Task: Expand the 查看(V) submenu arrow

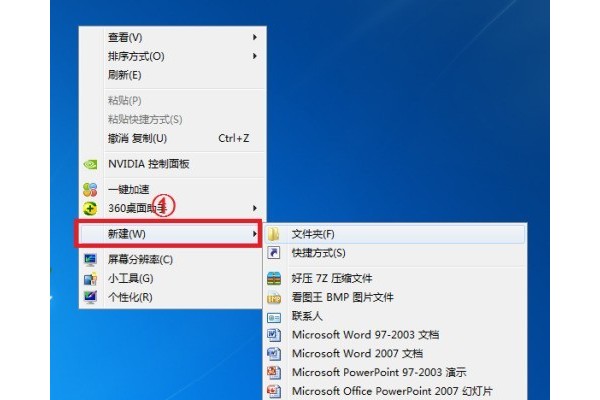Action: [x=254, y=37]
